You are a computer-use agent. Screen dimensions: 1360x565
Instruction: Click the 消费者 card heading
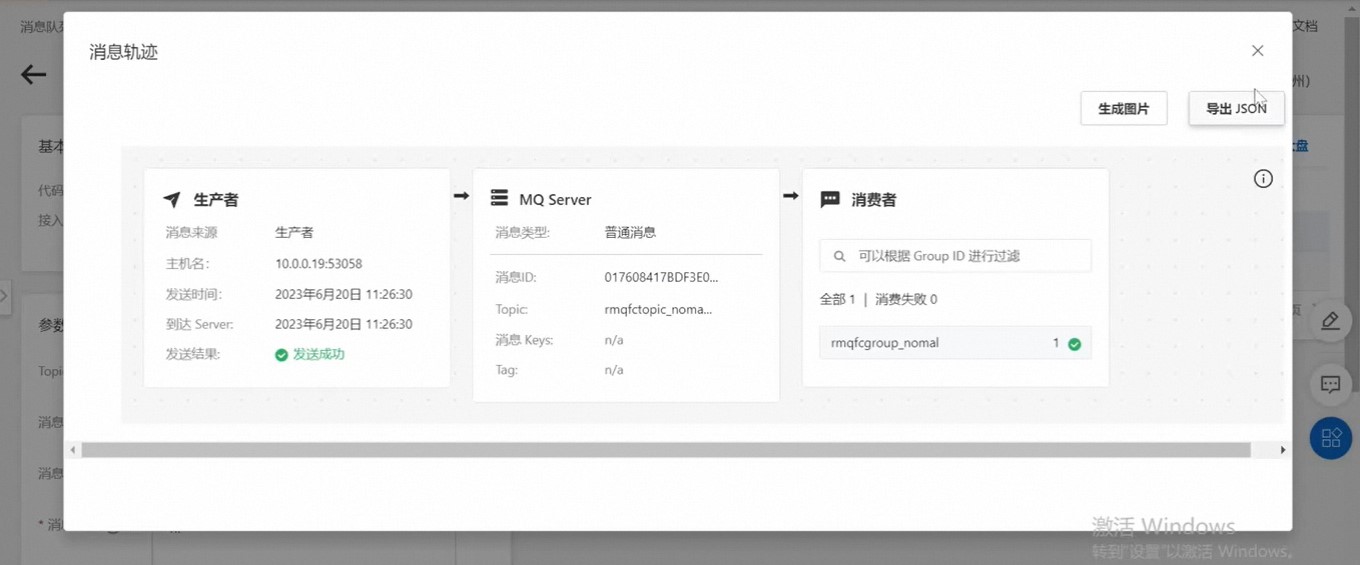point(873,200)
